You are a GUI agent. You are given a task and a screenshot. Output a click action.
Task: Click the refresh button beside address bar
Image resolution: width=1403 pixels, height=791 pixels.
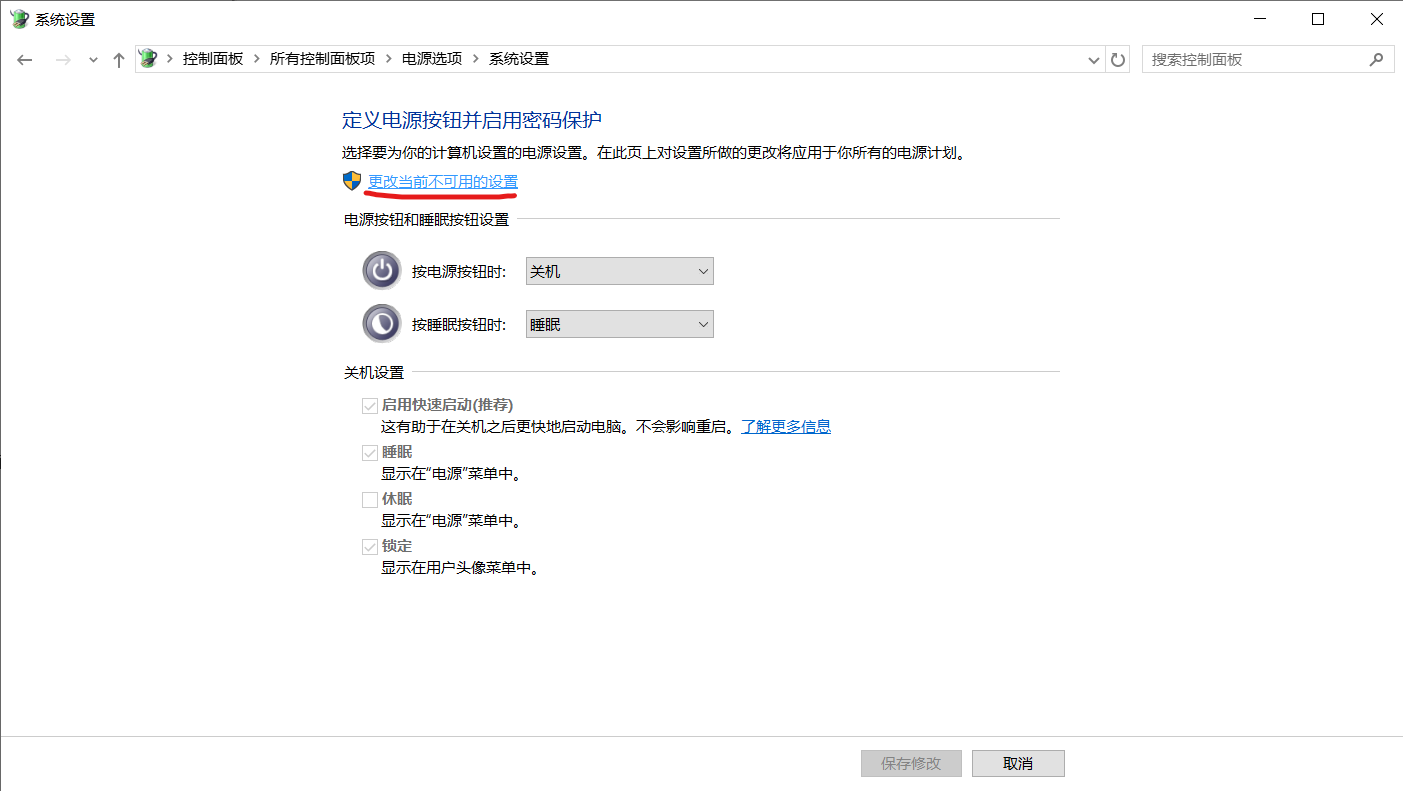(x=1118, y=60)
